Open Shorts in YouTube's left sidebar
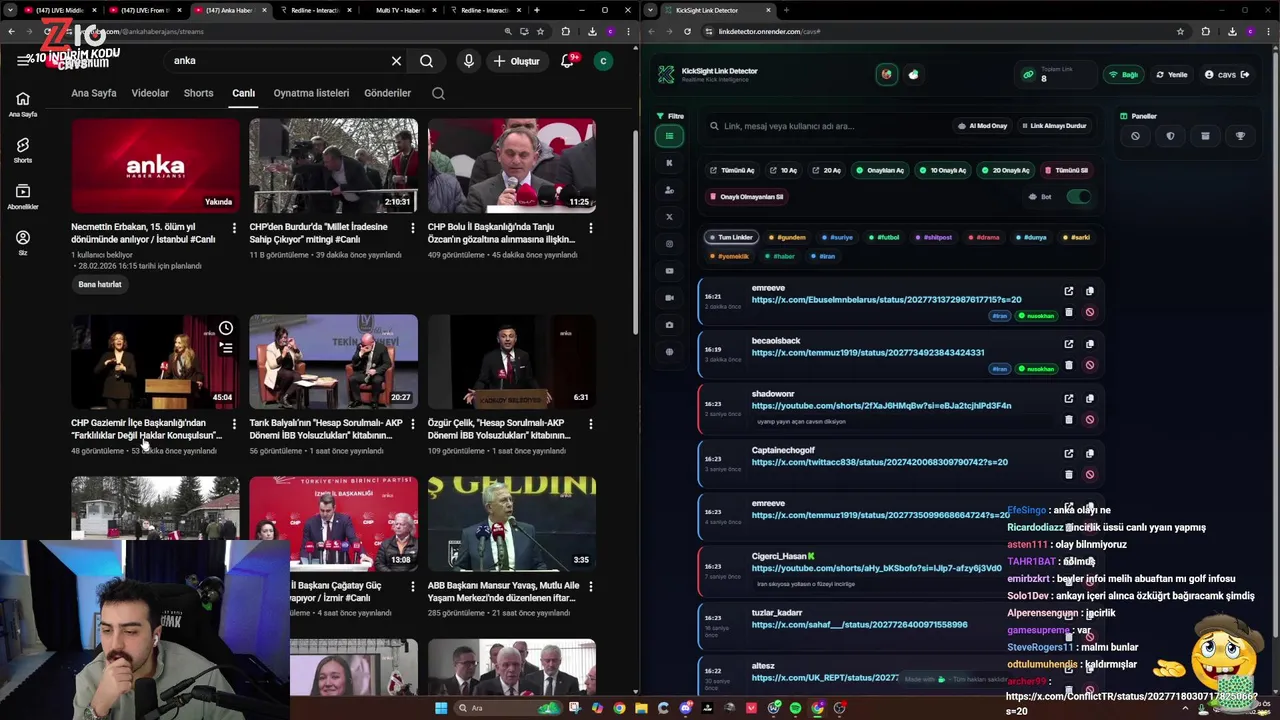 23,151
